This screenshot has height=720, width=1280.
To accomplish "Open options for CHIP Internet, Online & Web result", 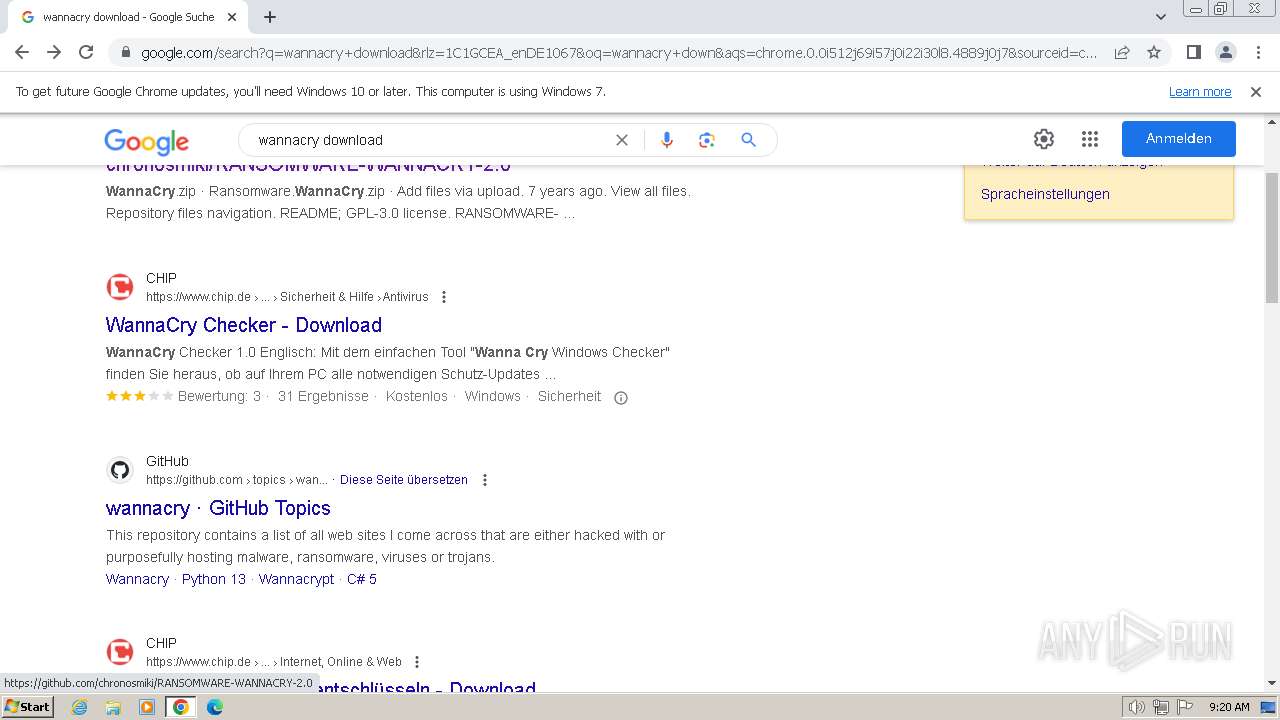I will 417,662.
